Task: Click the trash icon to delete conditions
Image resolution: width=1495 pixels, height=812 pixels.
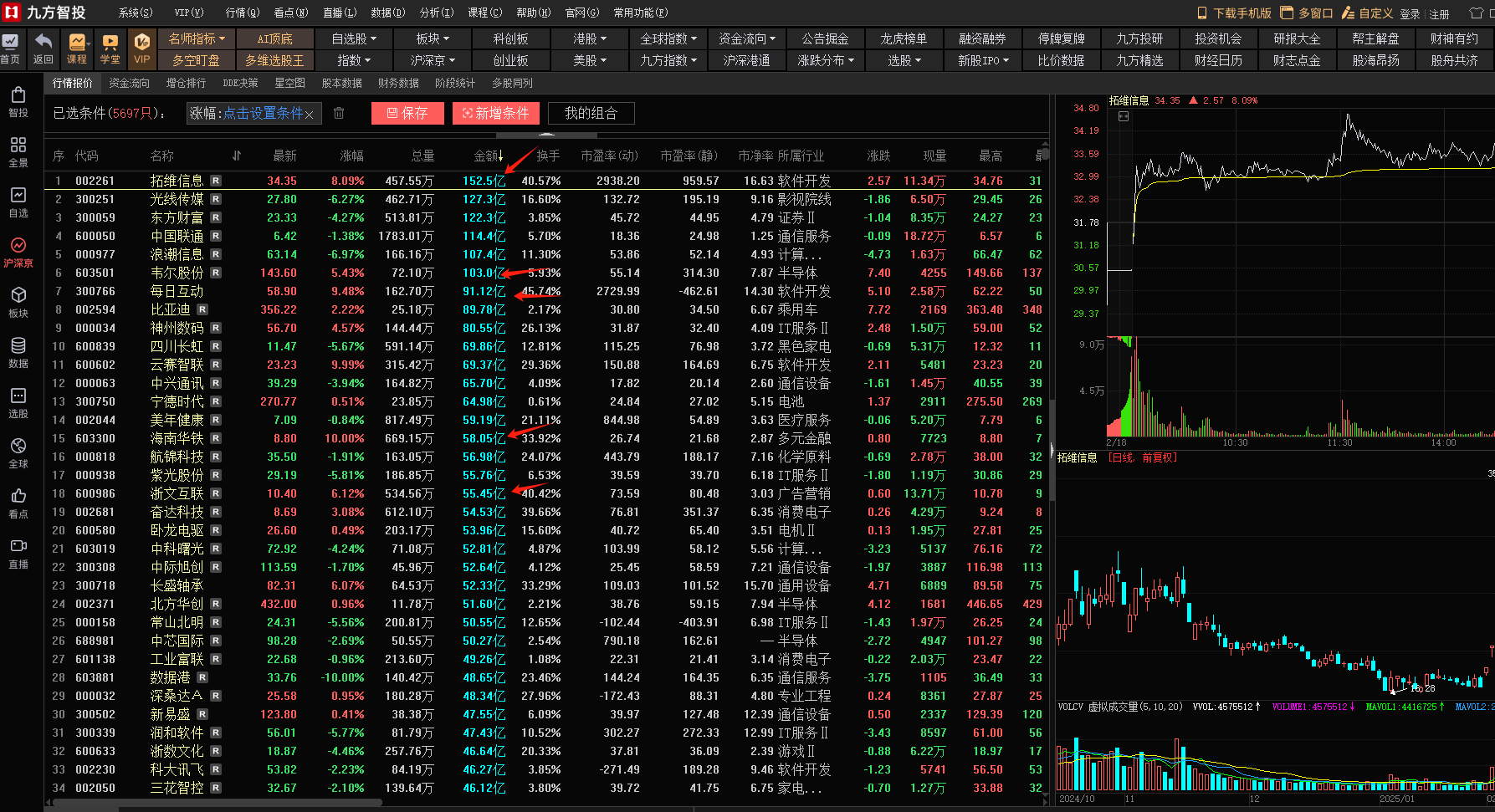Action: click(x=339, y=113)
